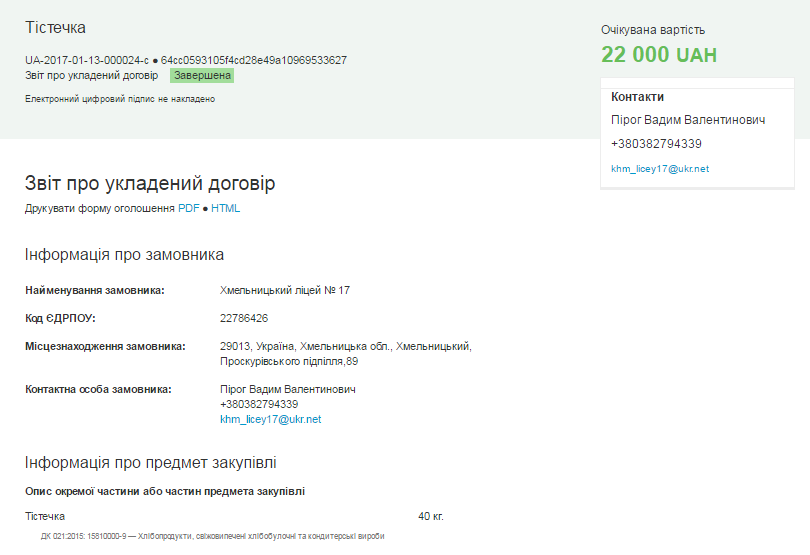Select contact name under Контактна особа замовника
This screenshot has width=810, height=555.
point(288,389)
